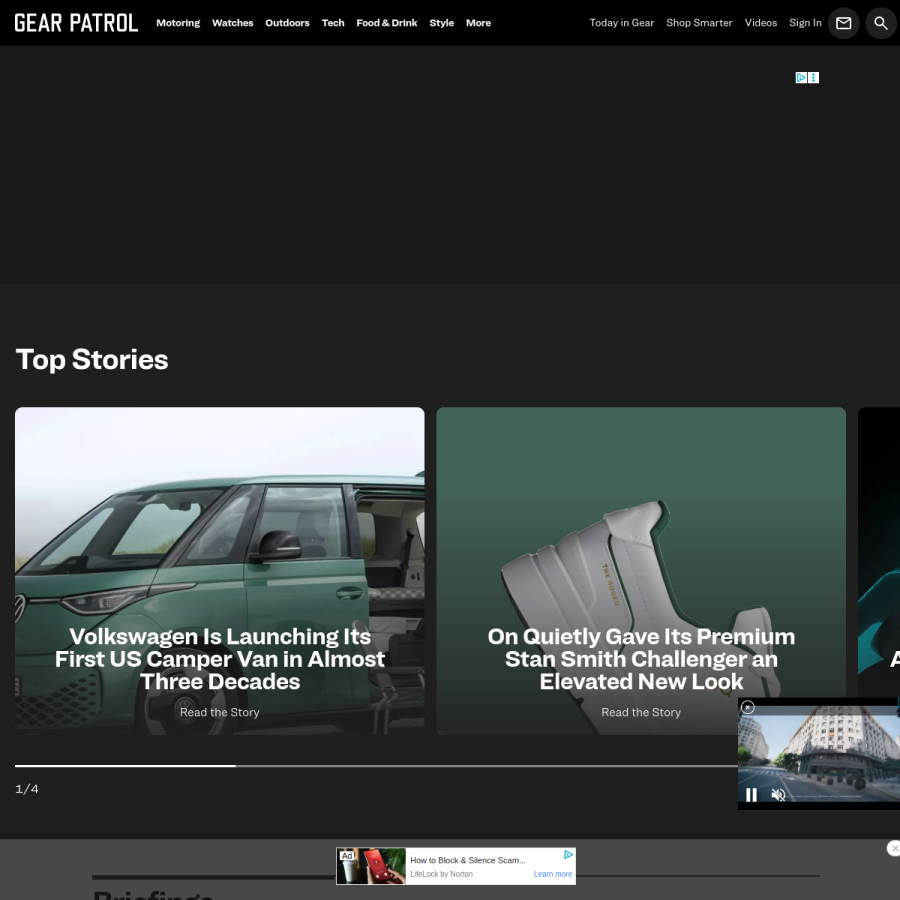Click the Top Stories heading

tap(92, 359)
